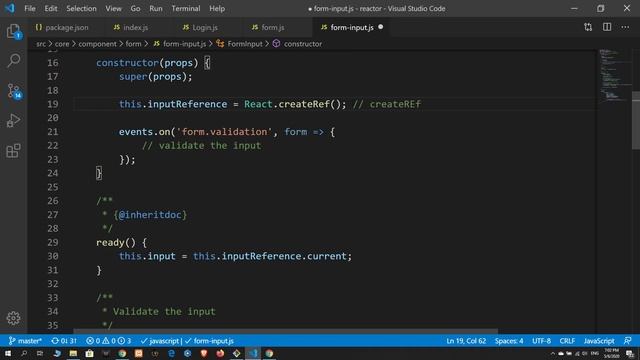Open the File menu
The height and width of the screenshot is (360, 640).
point(30,8)
